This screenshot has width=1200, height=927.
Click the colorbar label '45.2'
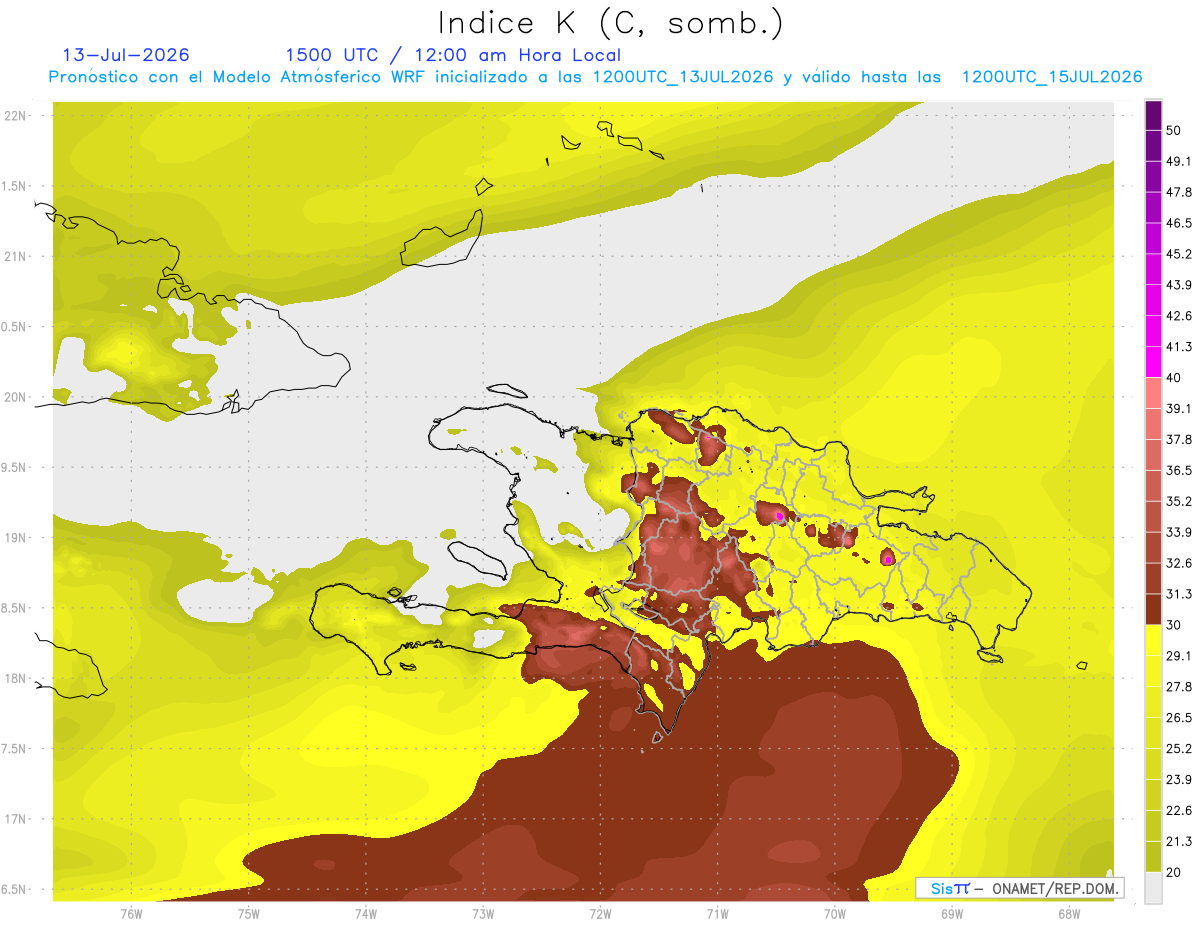[1179, 255]
